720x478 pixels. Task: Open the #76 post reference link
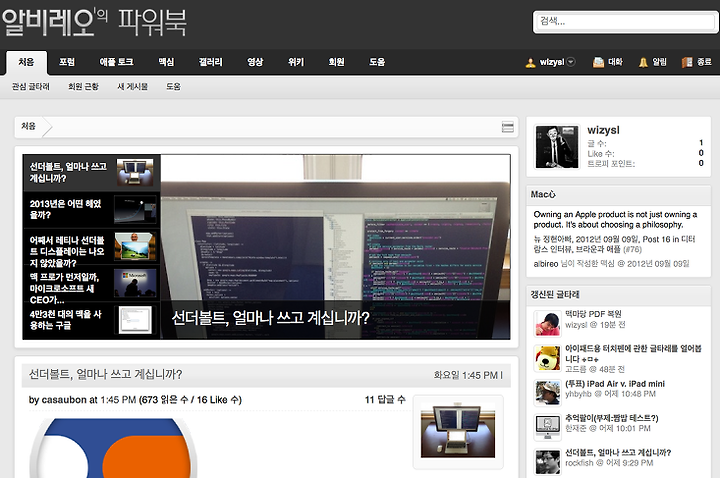click(632, 250)
